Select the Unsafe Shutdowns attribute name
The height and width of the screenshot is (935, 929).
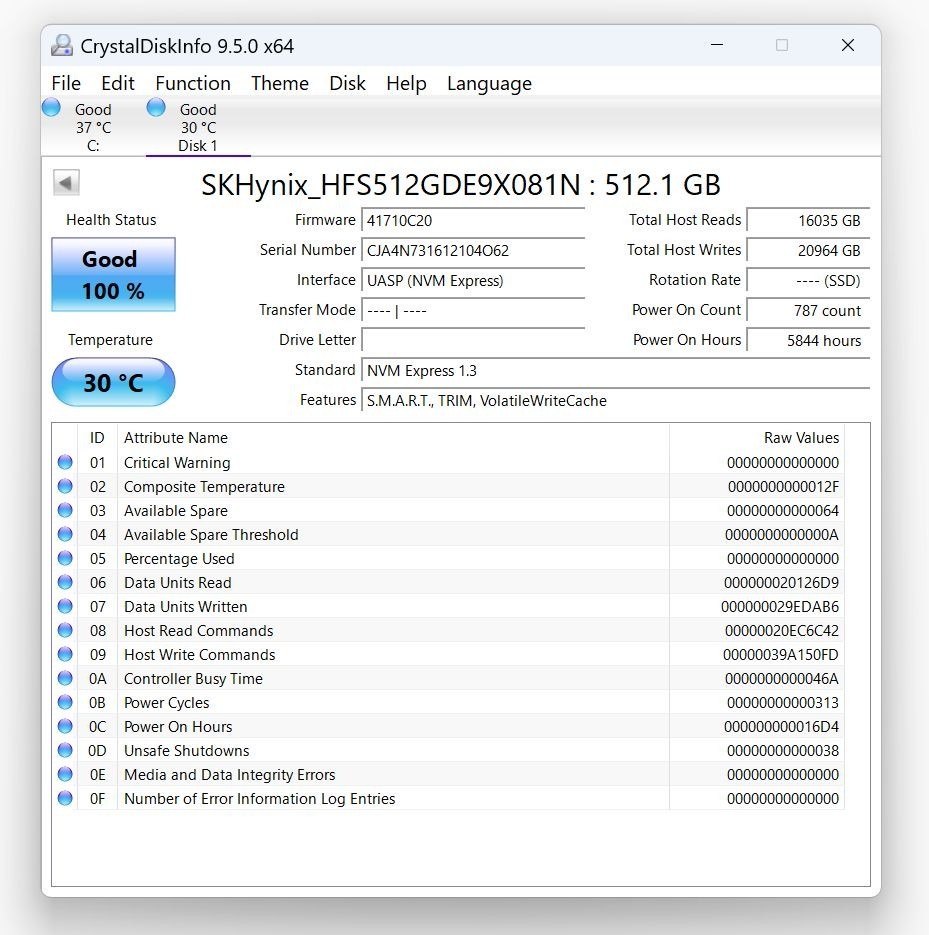point(187,750)
